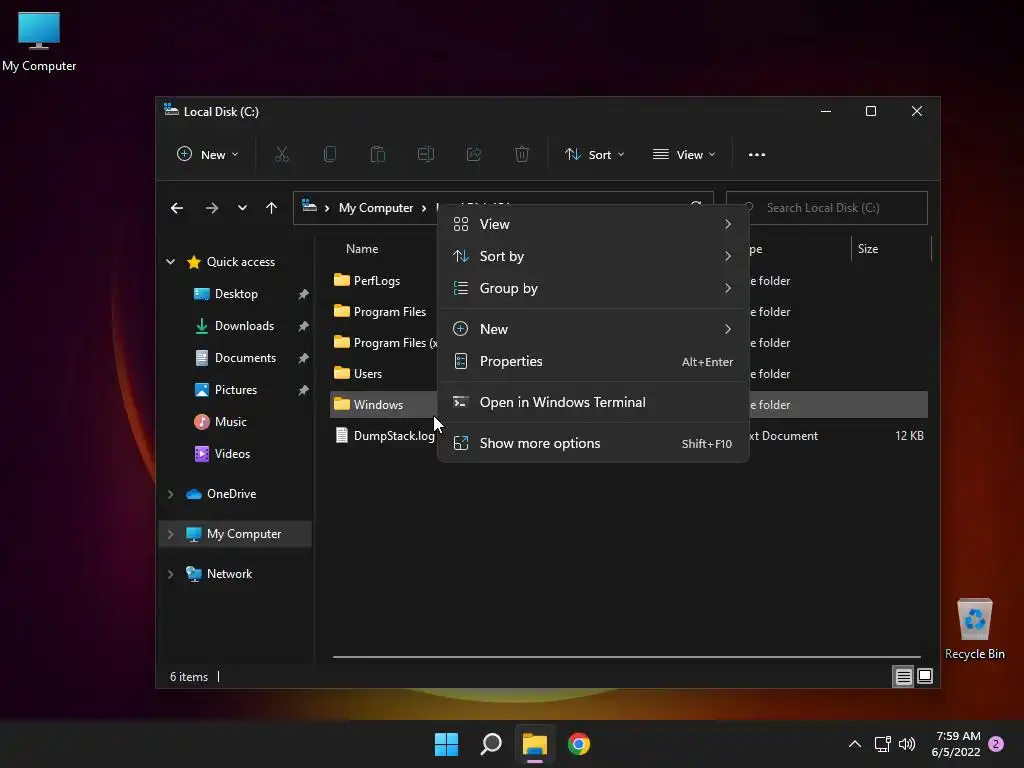Open Sort by submenu in context menu
Image resolution: width=1024 pixels, height=768 pixels.
click(593, 256)
